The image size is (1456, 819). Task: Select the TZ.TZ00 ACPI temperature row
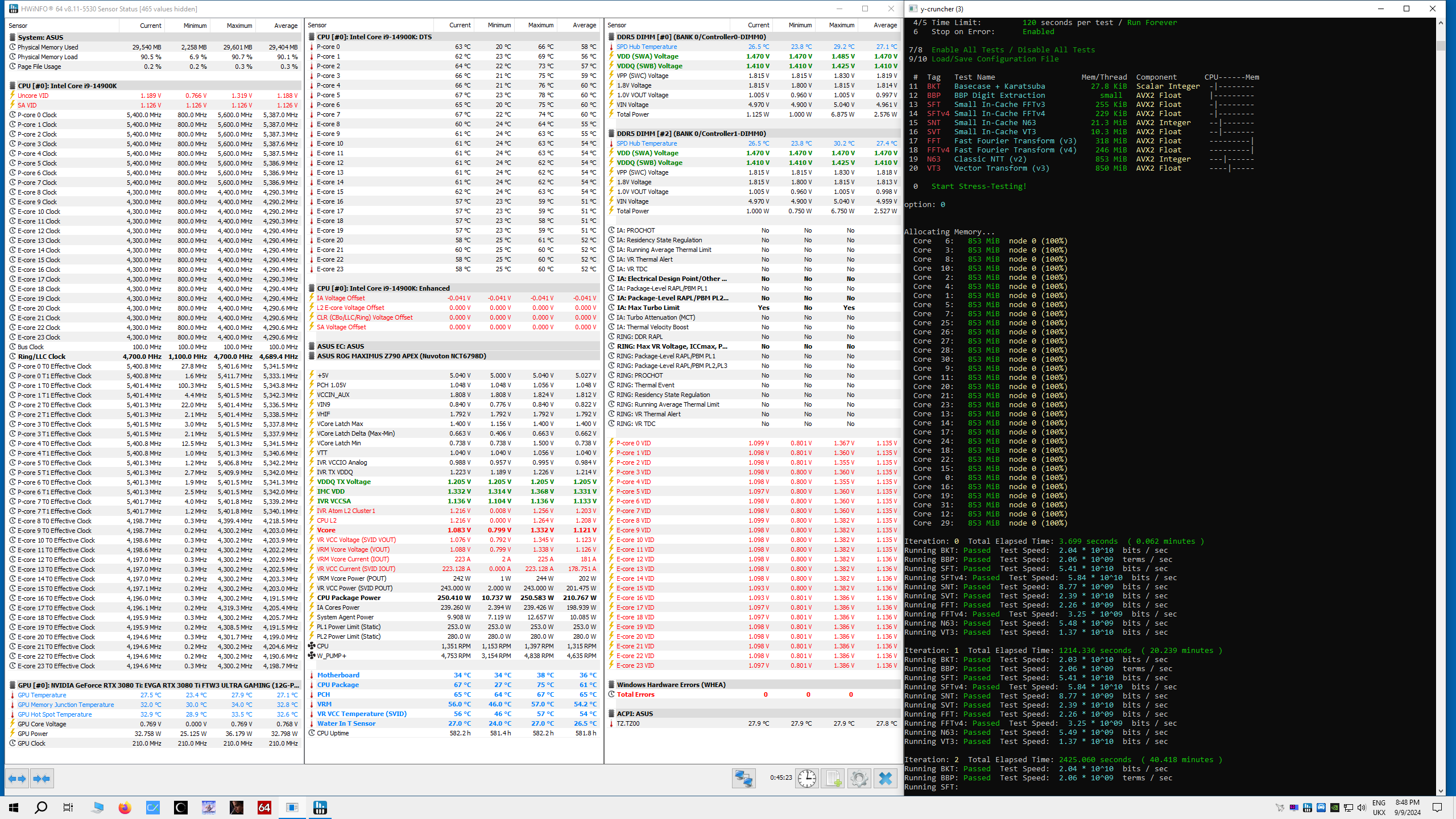tap(754, 723)
